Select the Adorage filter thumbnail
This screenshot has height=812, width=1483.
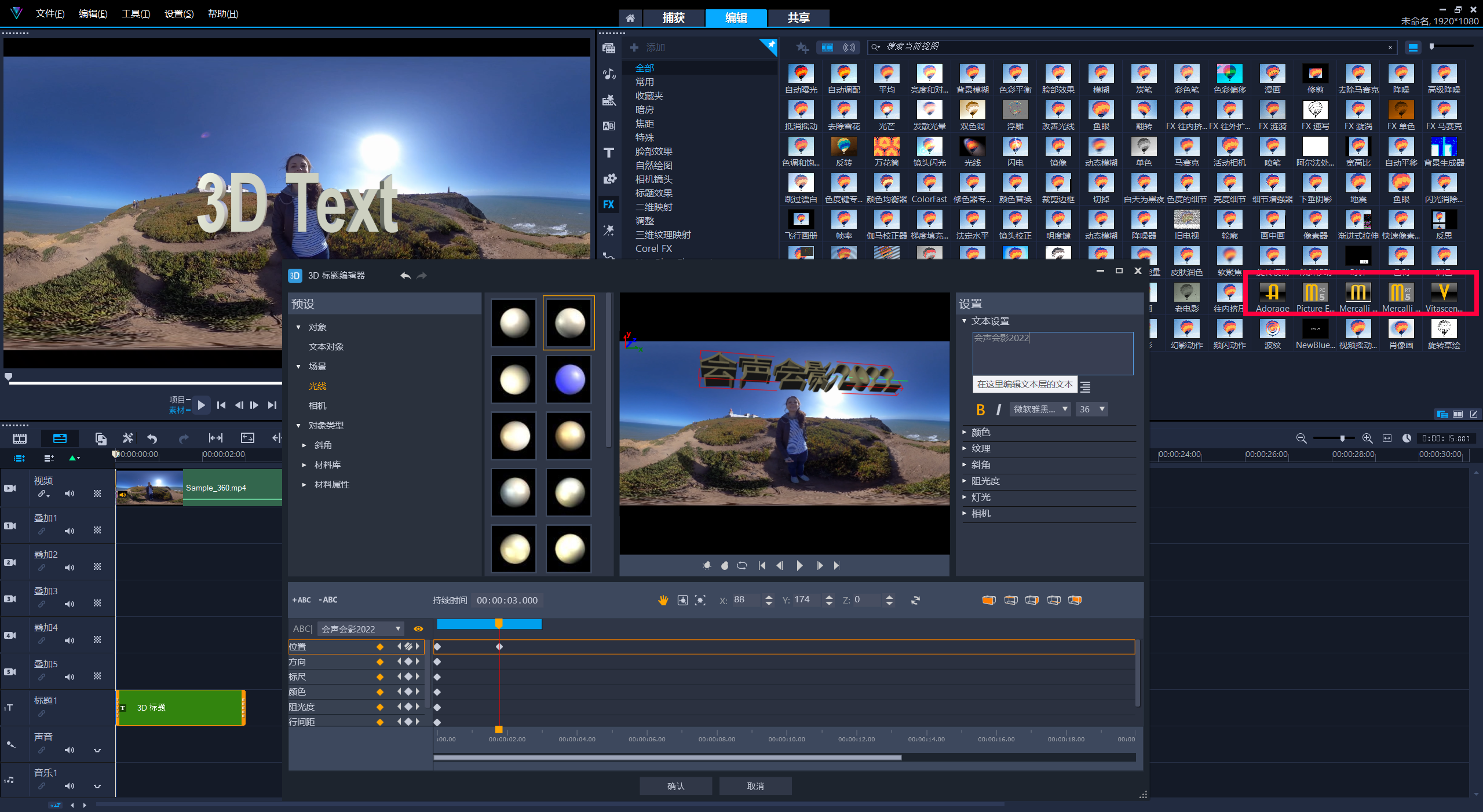[1273, 297]
